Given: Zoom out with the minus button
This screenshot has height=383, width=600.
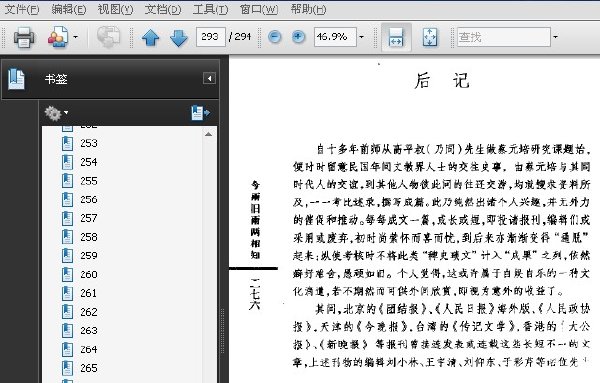Looking at the screenshot, I should [x=274, y=37].
